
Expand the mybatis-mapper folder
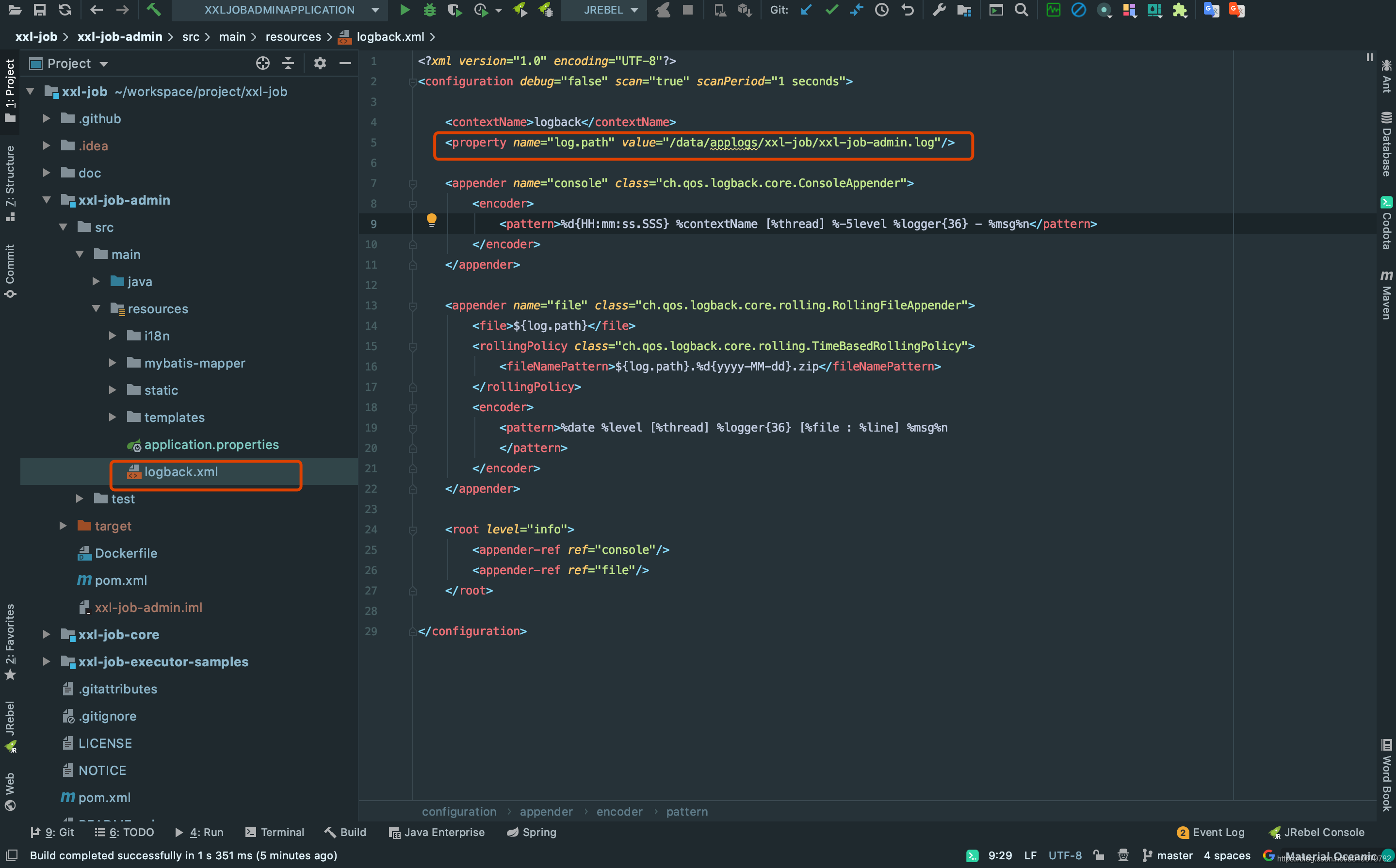point(113,363)
